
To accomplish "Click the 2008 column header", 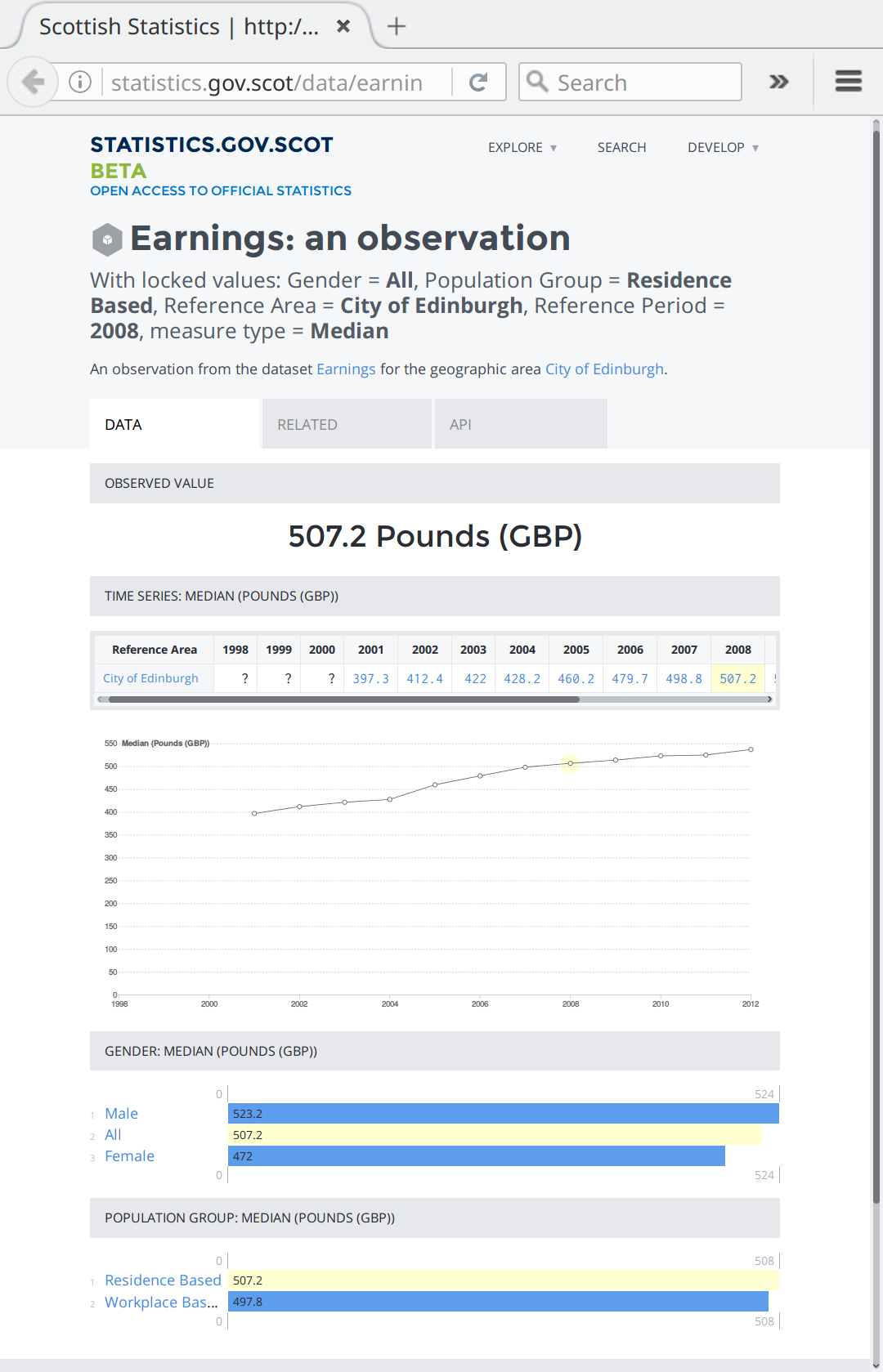I will (738, 650).
